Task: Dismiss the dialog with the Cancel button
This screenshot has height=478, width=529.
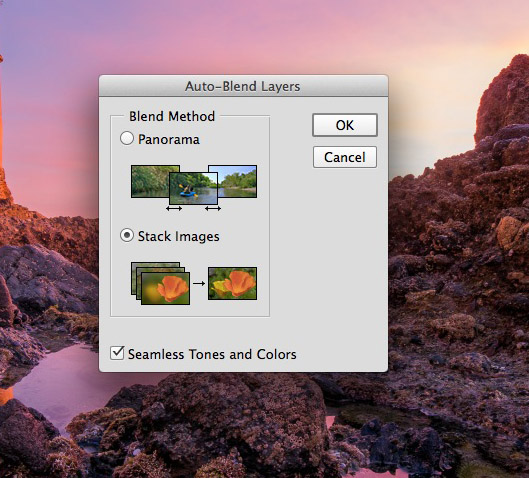Action: pos(345,157)
